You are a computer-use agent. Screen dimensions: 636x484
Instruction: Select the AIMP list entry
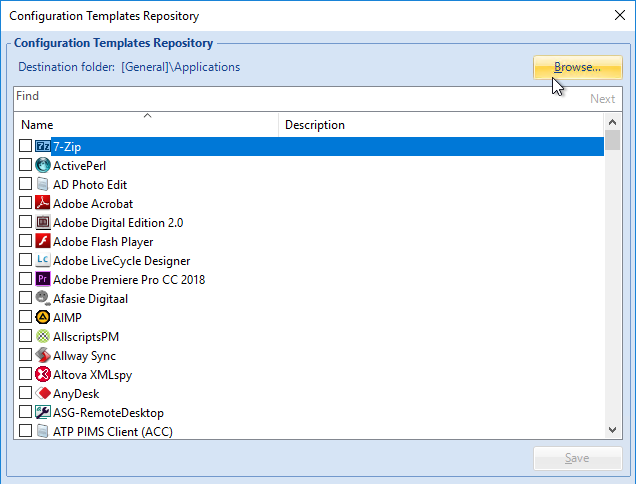tap(67, 318)
